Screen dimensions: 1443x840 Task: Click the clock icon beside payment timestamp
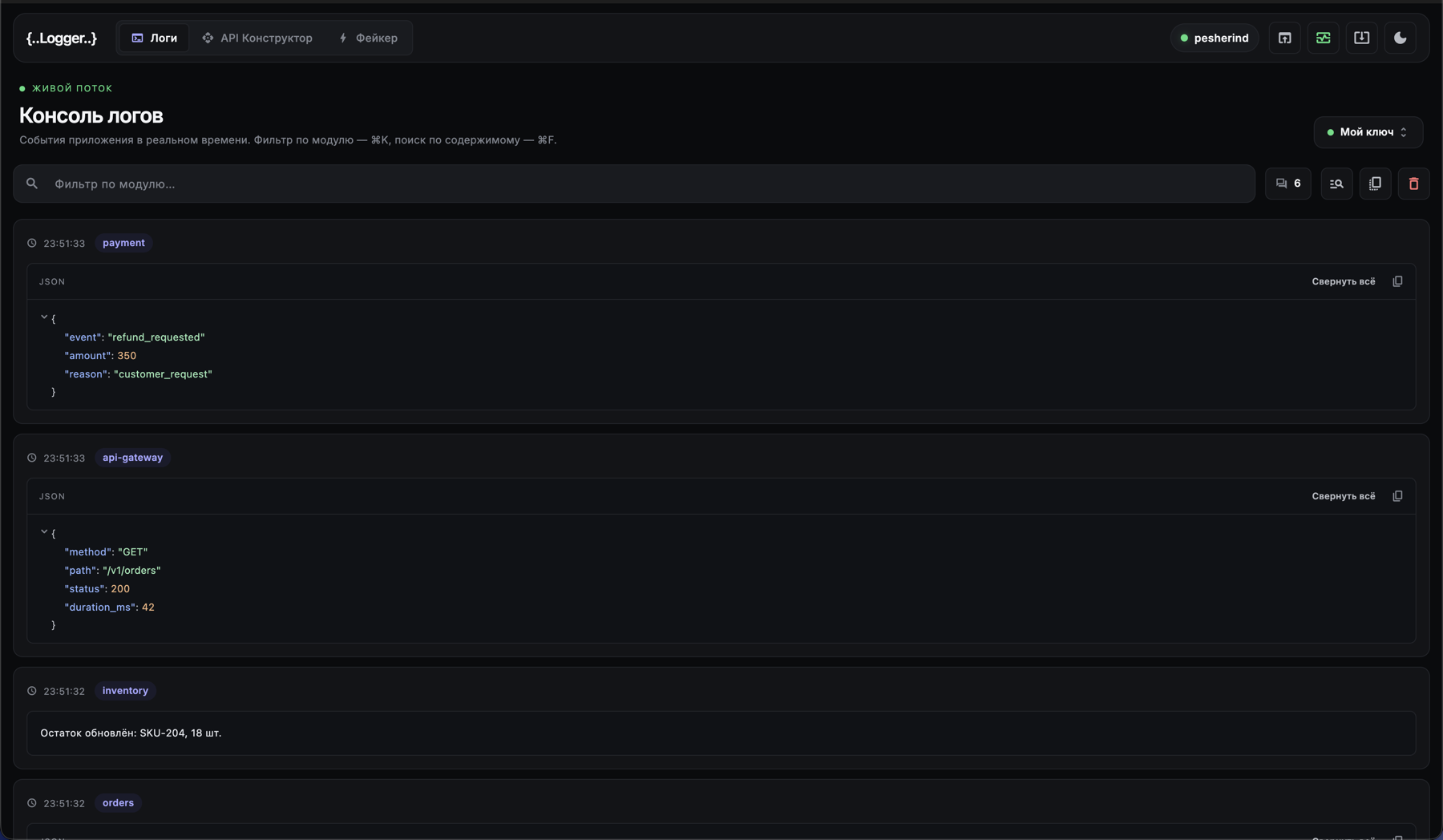click(32, 243)
